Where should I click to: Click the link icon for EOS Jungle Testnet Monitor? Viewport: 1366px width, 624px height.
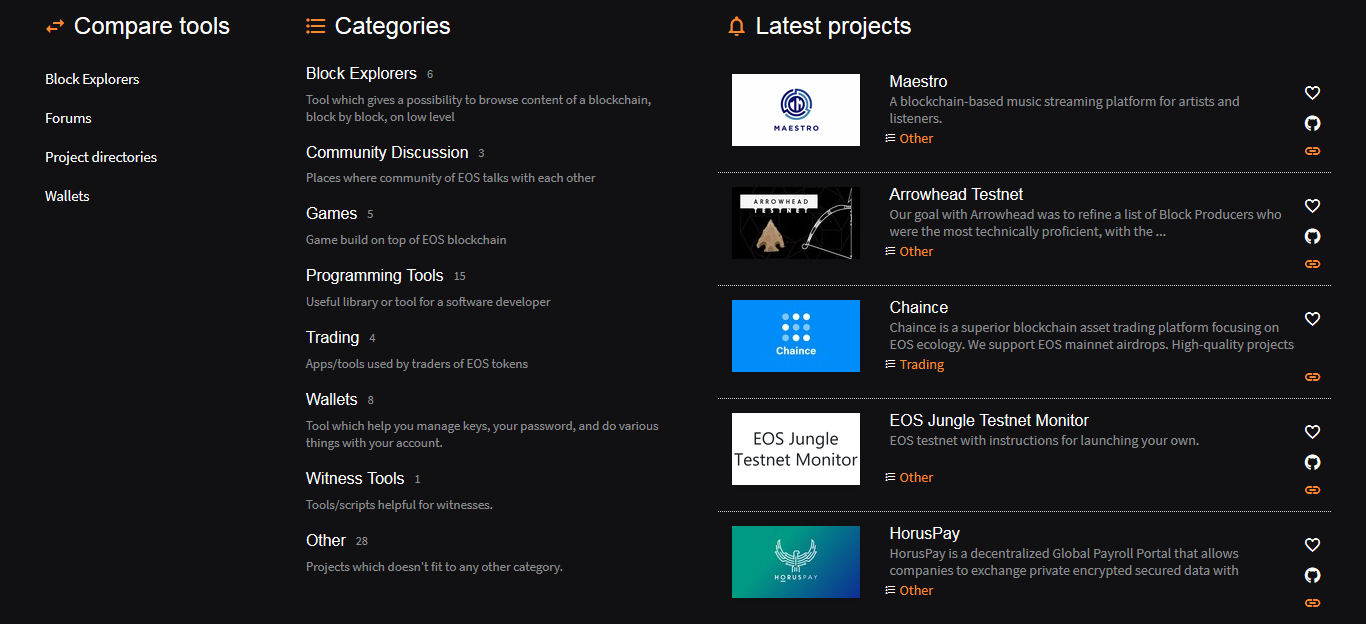click(1312, 489)
